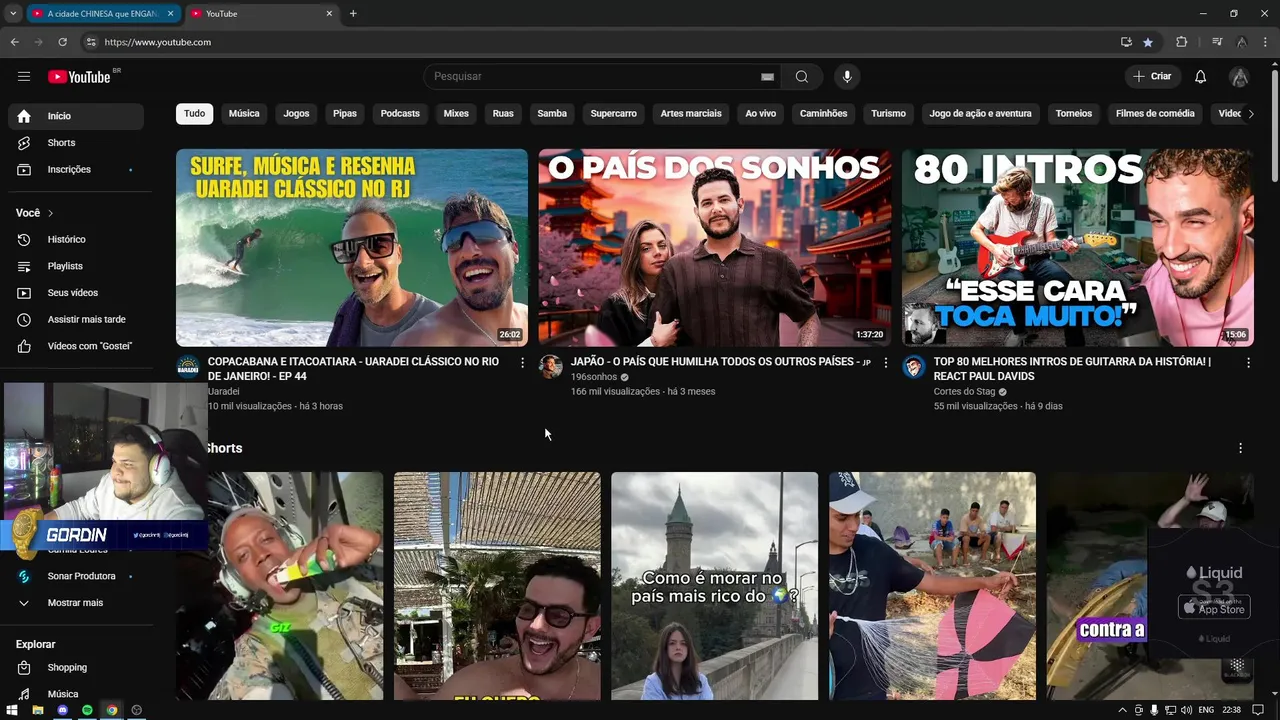This screenshot has height=720, width=1280.
Task: Open Música under Explorar
Action: click(76, 694)
